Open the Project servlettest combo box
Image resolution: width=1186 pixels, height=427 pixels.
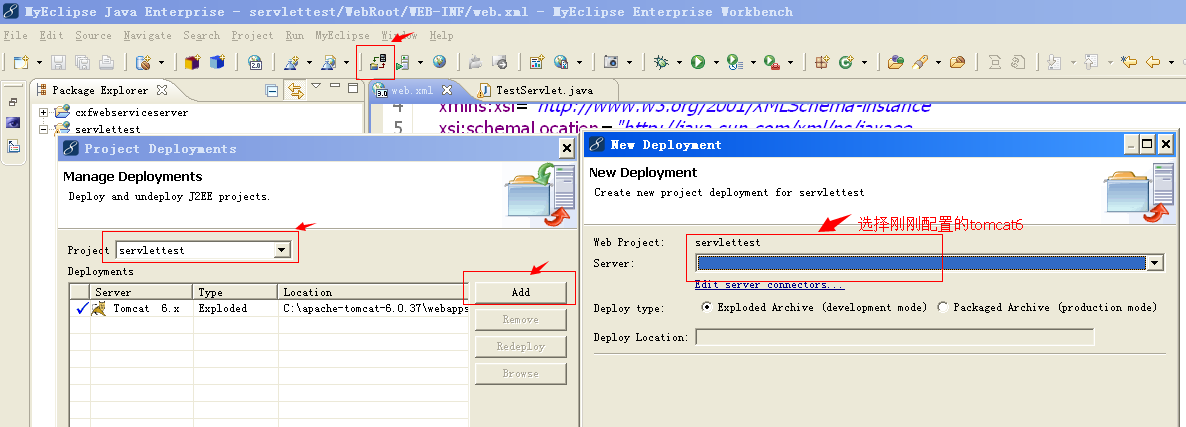(x=203, y=250)
